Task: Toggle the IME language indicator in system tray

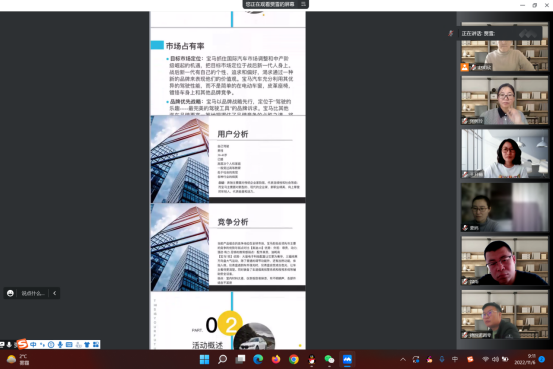Action: click(455, 359)
